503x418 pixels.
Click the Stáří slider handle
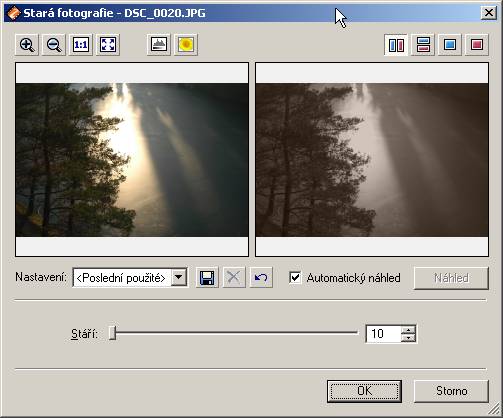(x=113, y=333)
